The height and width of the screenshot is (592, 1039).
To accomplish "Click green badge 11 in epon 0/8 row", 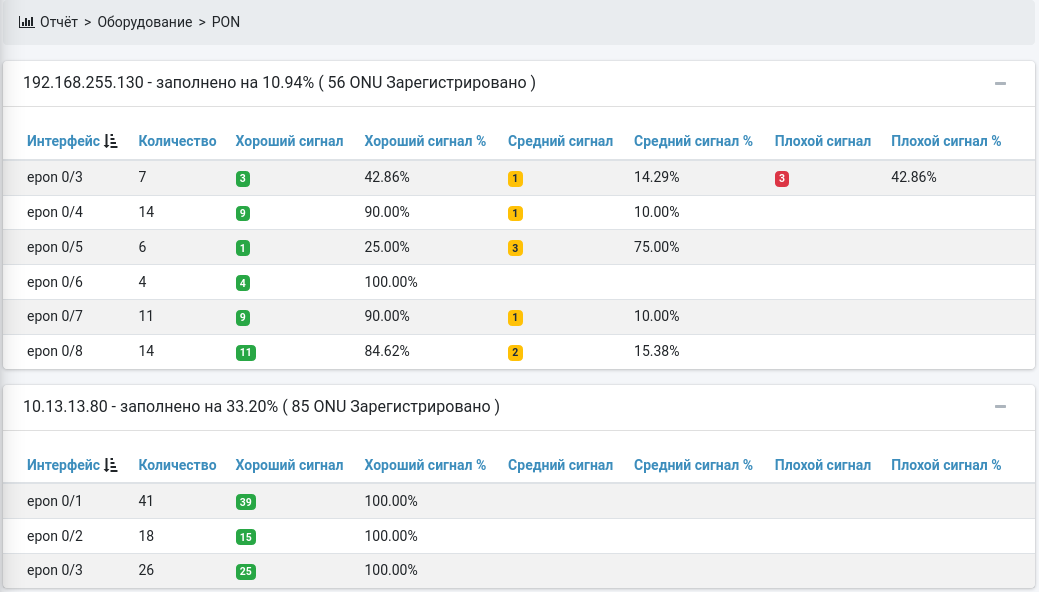I will click(245, 352).
